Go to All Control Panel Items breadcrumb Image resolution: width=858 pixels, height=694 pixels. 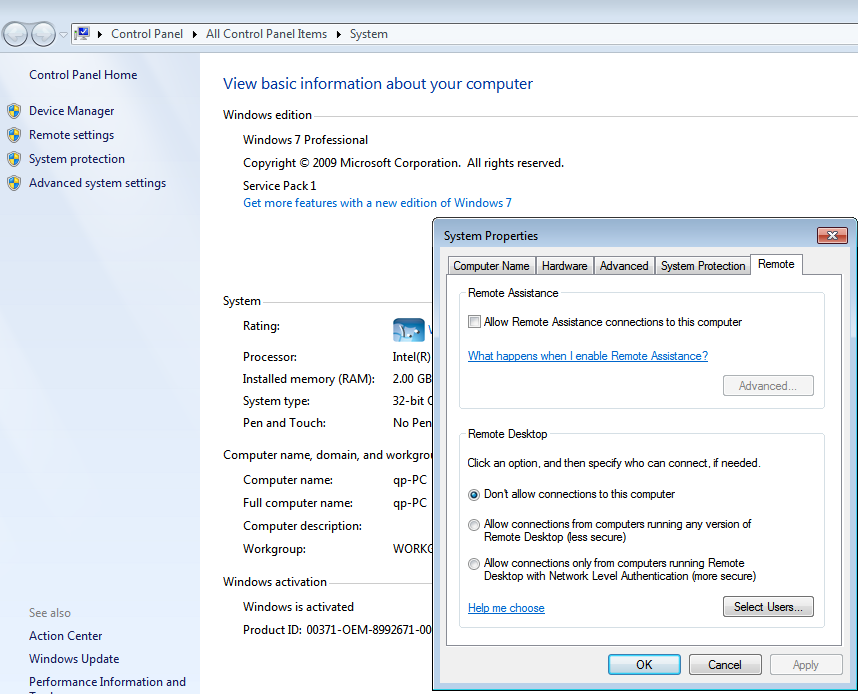266,34
